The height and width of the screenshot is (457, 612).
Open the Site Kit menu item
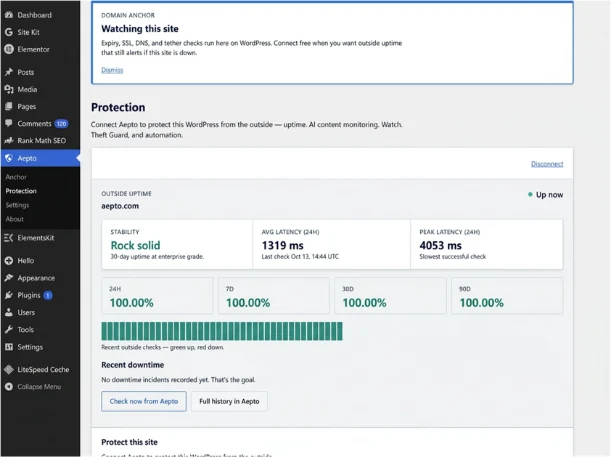pyautogui.click(x=40, y=32)
